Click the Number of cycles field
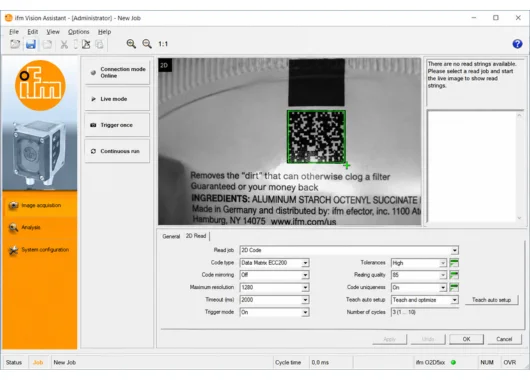Viewport: 530px width, 380px height. [x=425, y=312]
